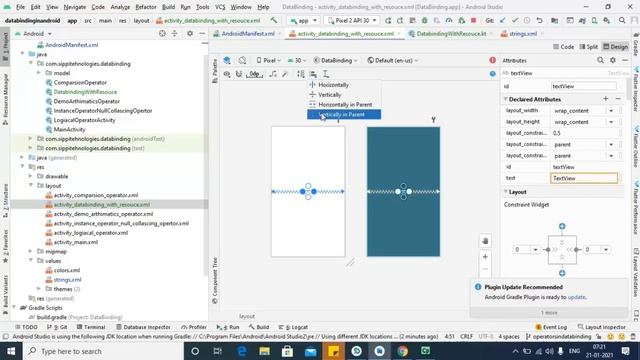
Task: Switch to Design view mode
Action: pyautogui.click(x=616, y=47)
